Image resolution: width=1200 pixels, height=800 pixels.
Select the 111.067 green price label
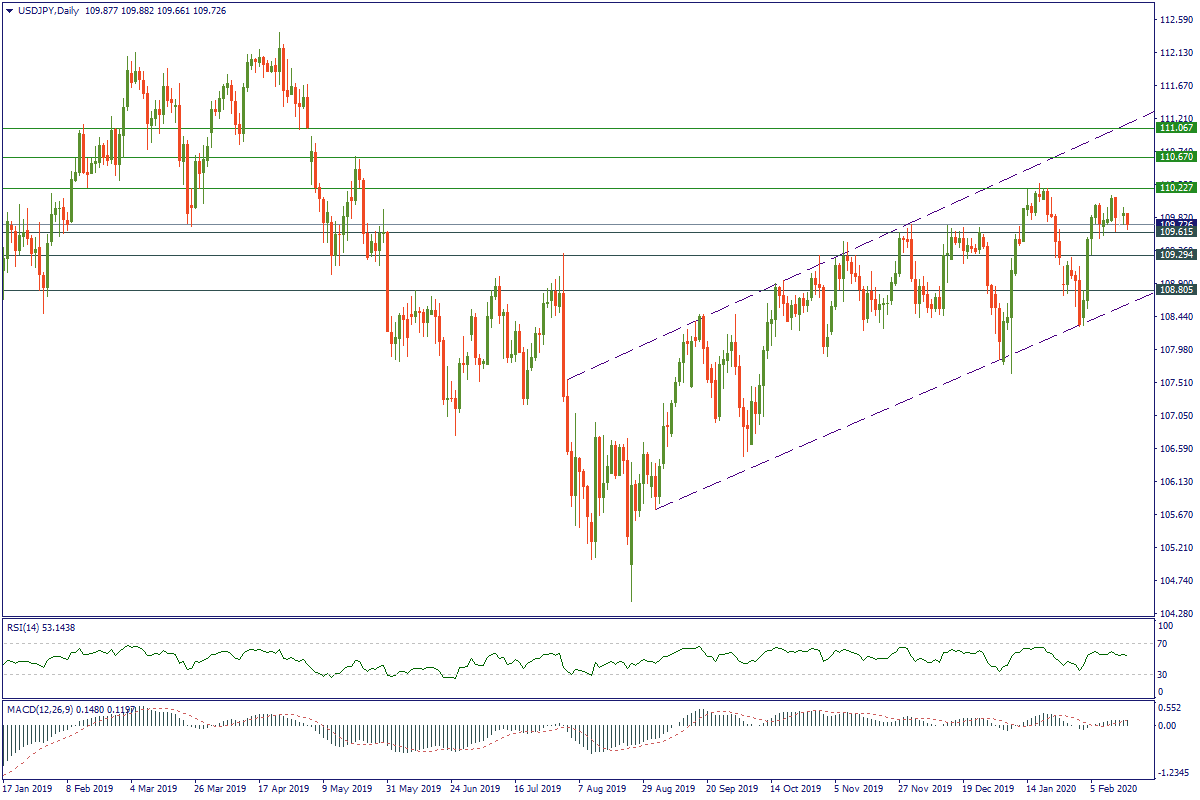[x=1175, y=128]
